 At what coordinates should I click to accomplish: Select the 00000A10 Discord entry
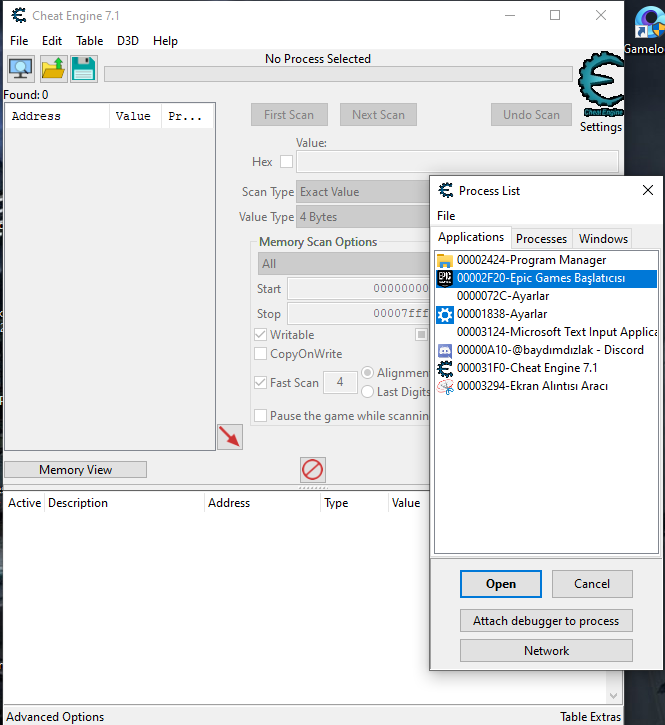(x=546, y=350)
